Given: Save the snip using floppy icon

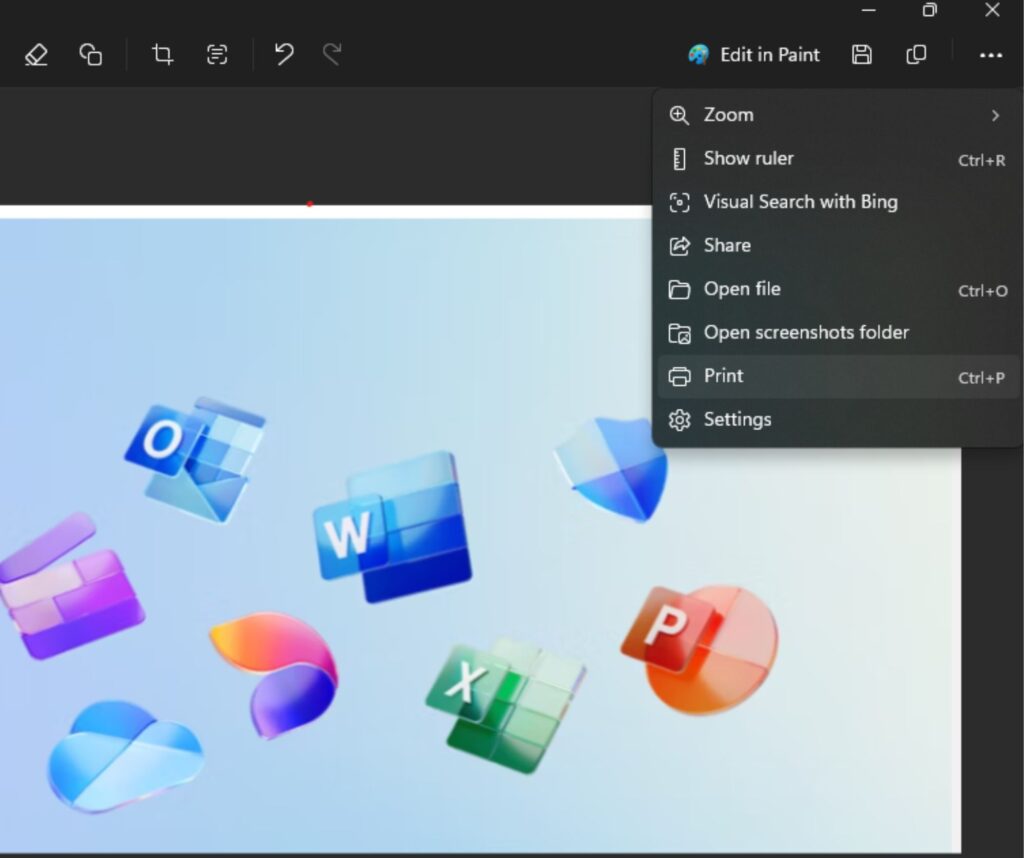Looking at the screenshot, I should [862, 54].
